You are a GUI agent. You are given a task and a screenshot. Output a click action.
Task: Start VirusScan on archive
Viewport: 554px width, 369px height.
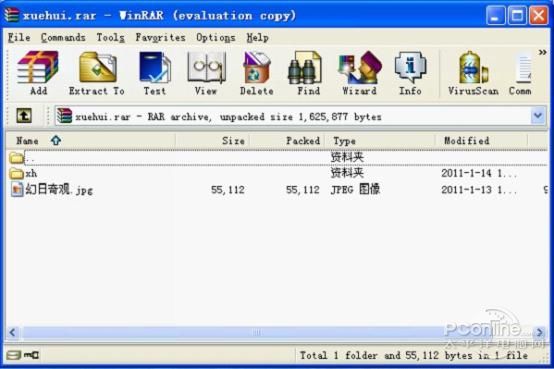[x=473, y=73]
